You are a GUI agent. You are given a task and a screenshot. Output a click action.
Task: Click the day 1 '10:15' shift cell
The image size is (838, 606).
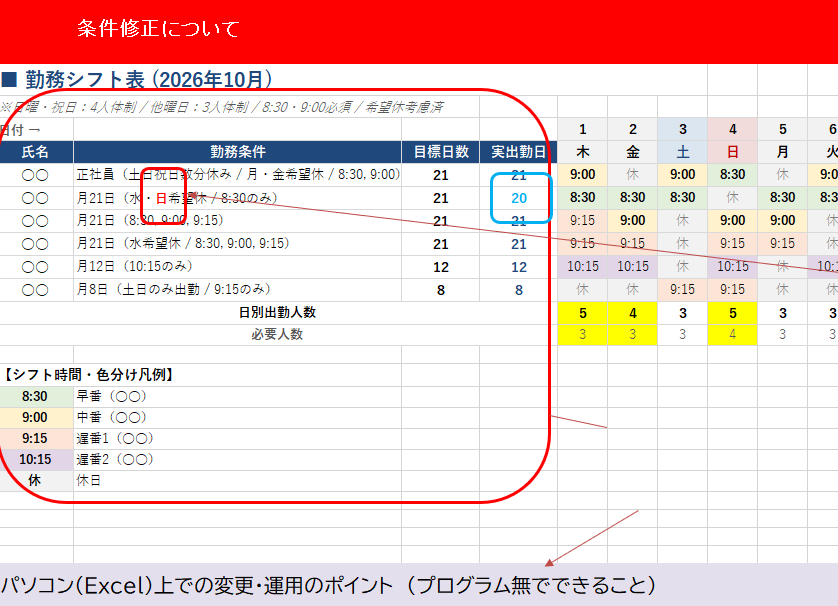pyautogui.click(x=583, y=267)
